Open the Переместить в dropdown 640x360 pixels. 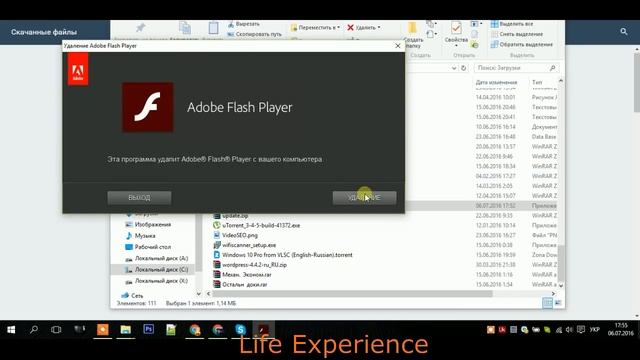(x=315, y=27)
